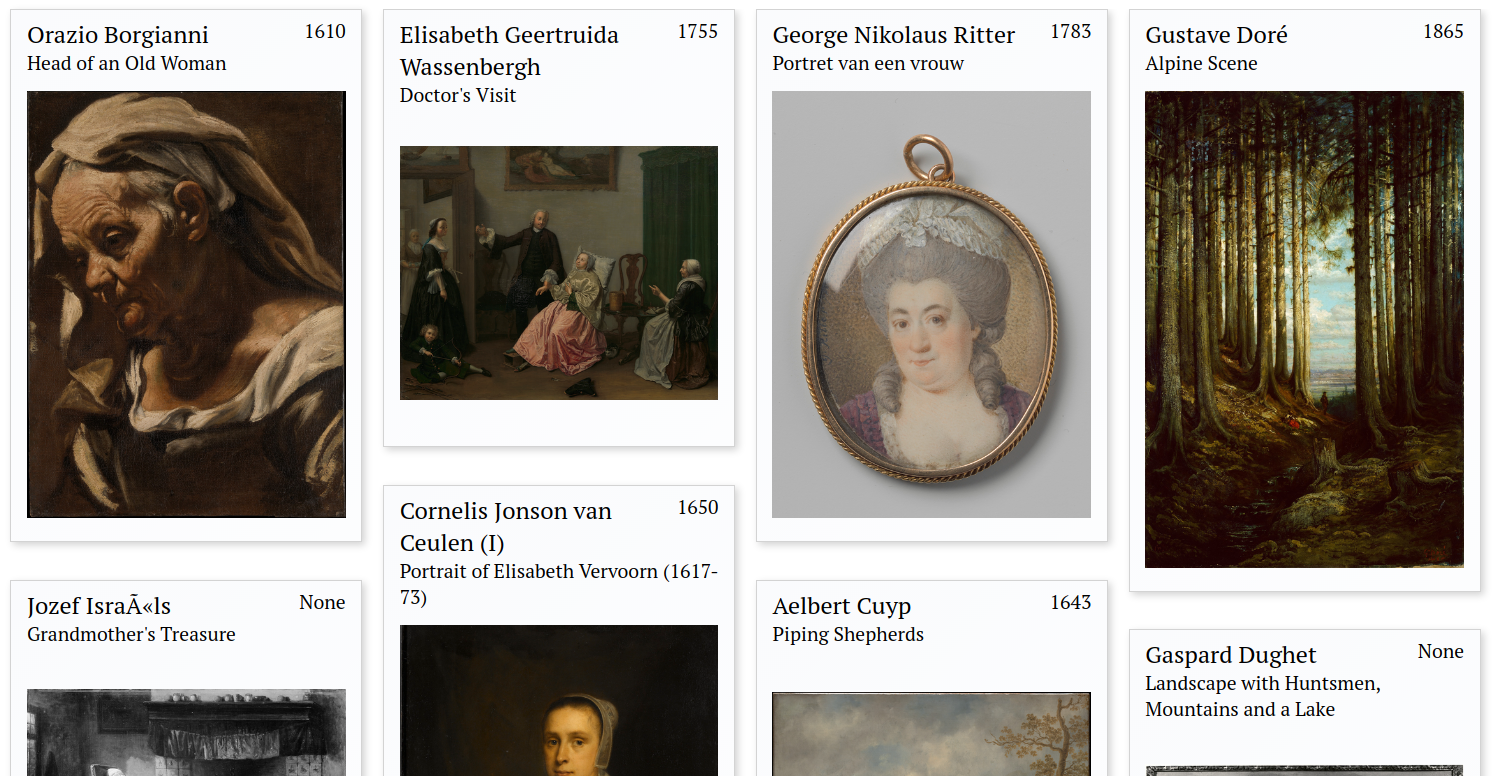Select the Alpine Scene subtitle text
This screenshot has width=1492, height=776.
click(1201, 63)
